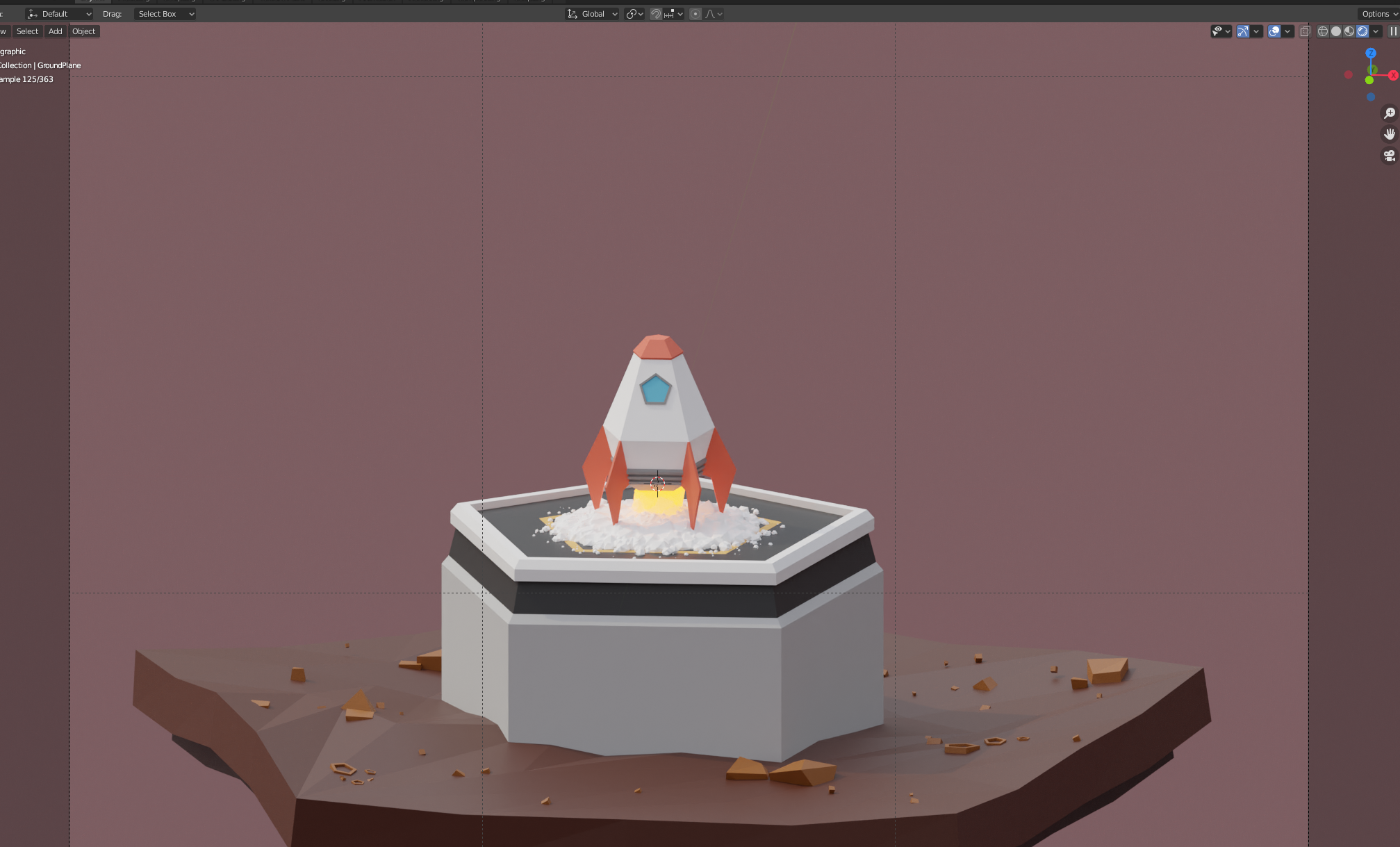Click the pan hand icon in viewport sidebar
The height and width of the screenshot is (847, 1400).
1390,133
